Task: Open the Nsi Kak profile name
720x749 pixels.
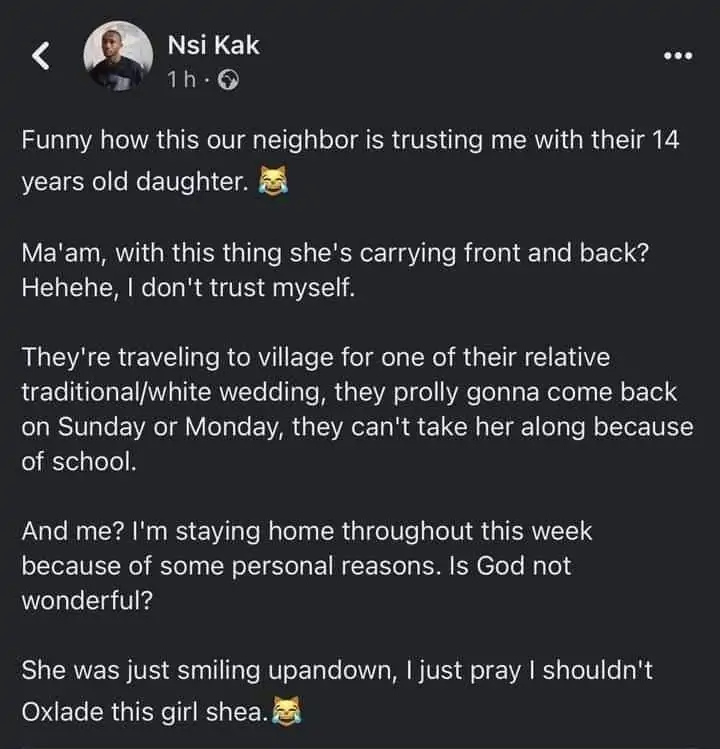Action: tap(214, 43)
